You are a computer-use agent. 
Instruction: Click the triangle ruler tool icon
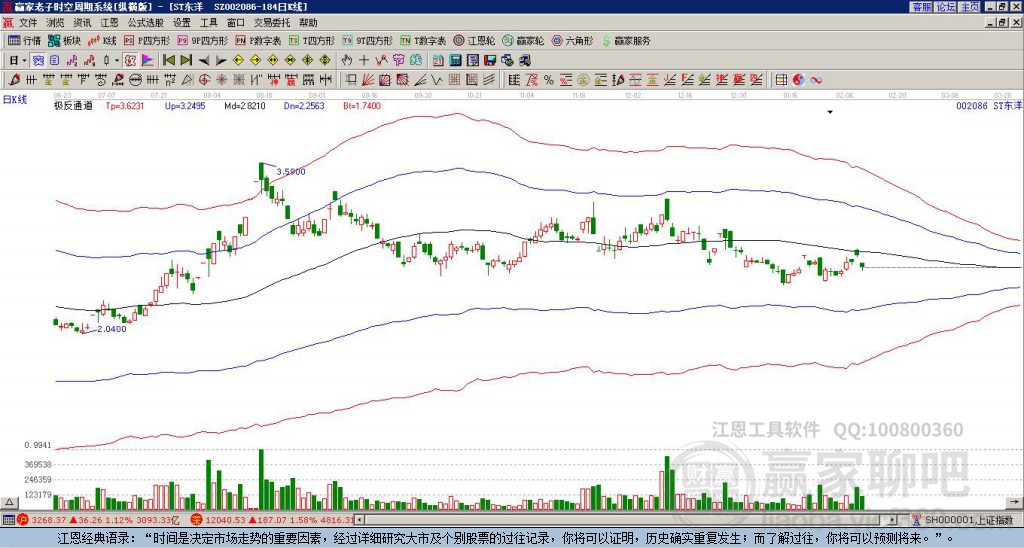[187, 80]
